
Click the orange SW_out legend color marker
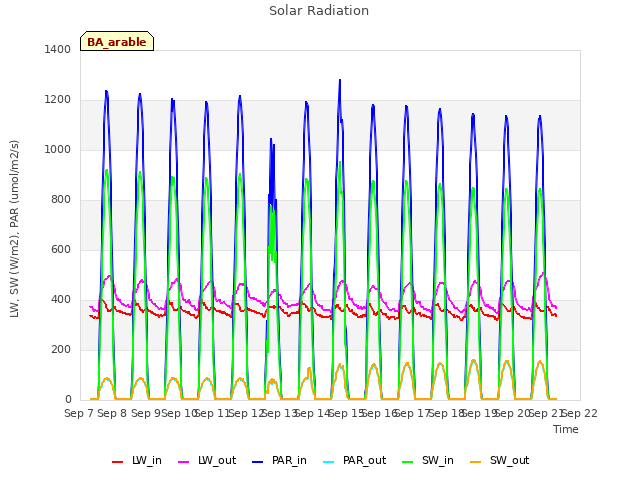click(x=475, y=462)
